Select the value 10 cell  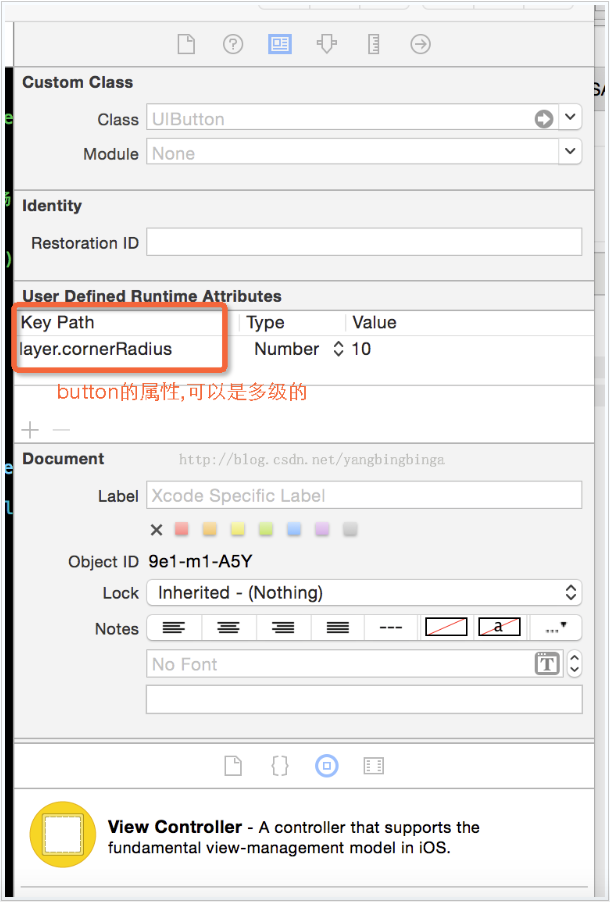point(361,349)
